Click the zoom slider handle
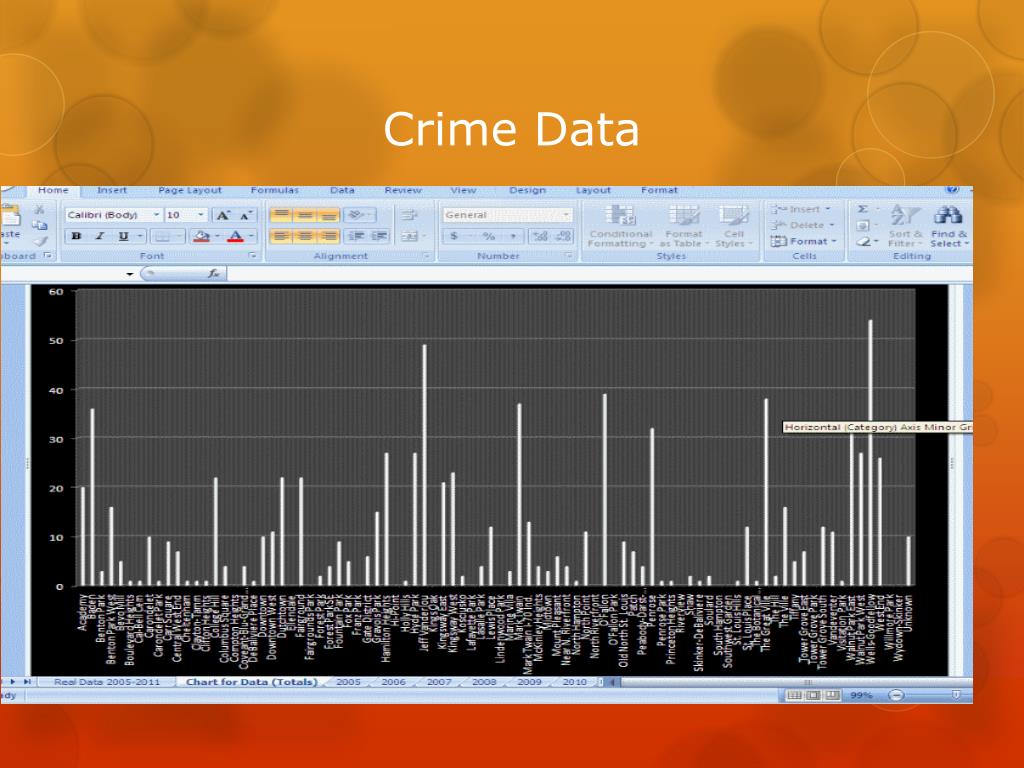 [955, 695]
